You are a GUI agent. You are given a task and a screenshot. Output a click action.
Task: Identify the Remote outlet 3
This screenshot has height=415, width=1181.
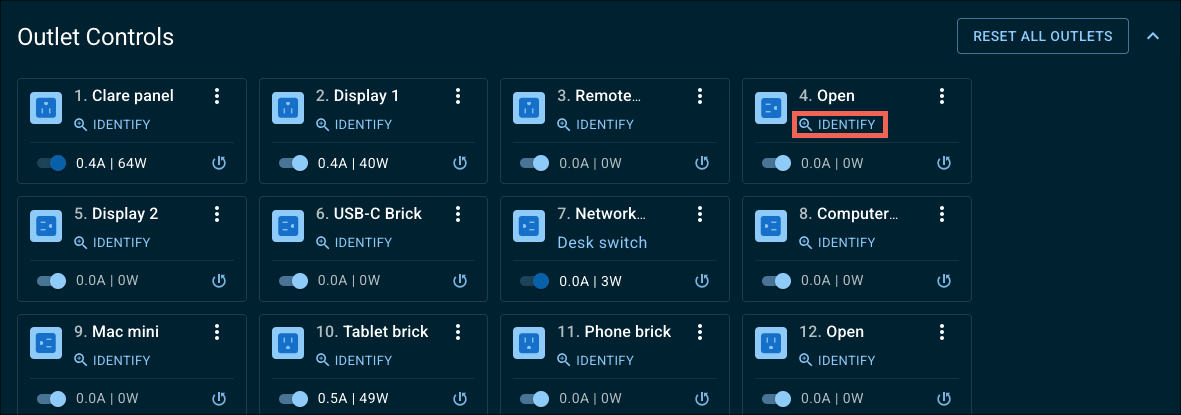coord(595,124)
